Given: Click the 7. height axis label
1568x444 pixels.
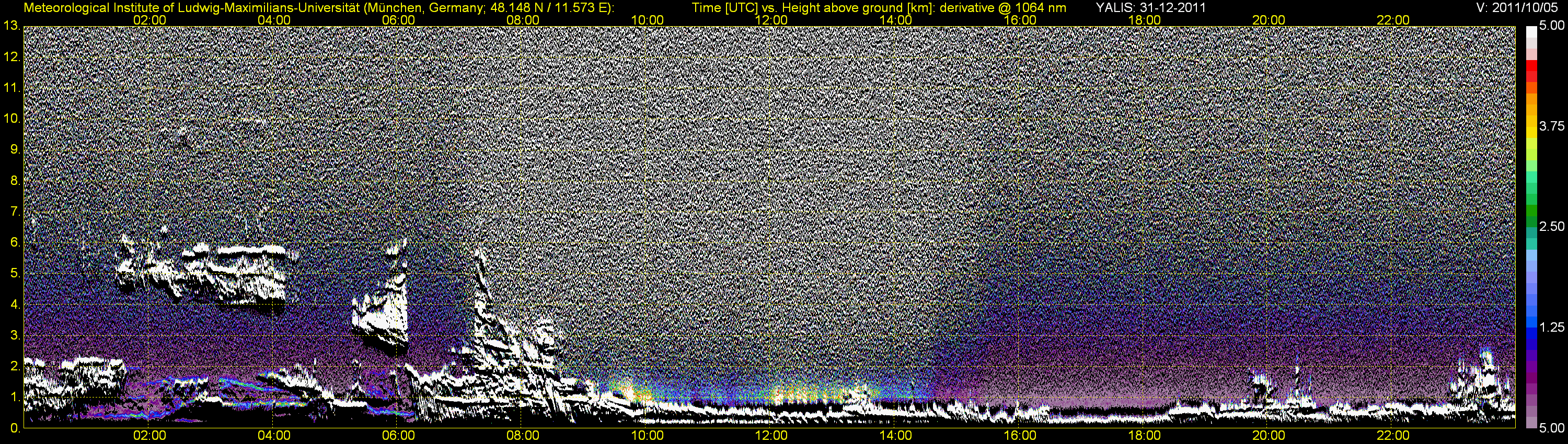Looking at the screenshot, I should click(x=15, y=212).
